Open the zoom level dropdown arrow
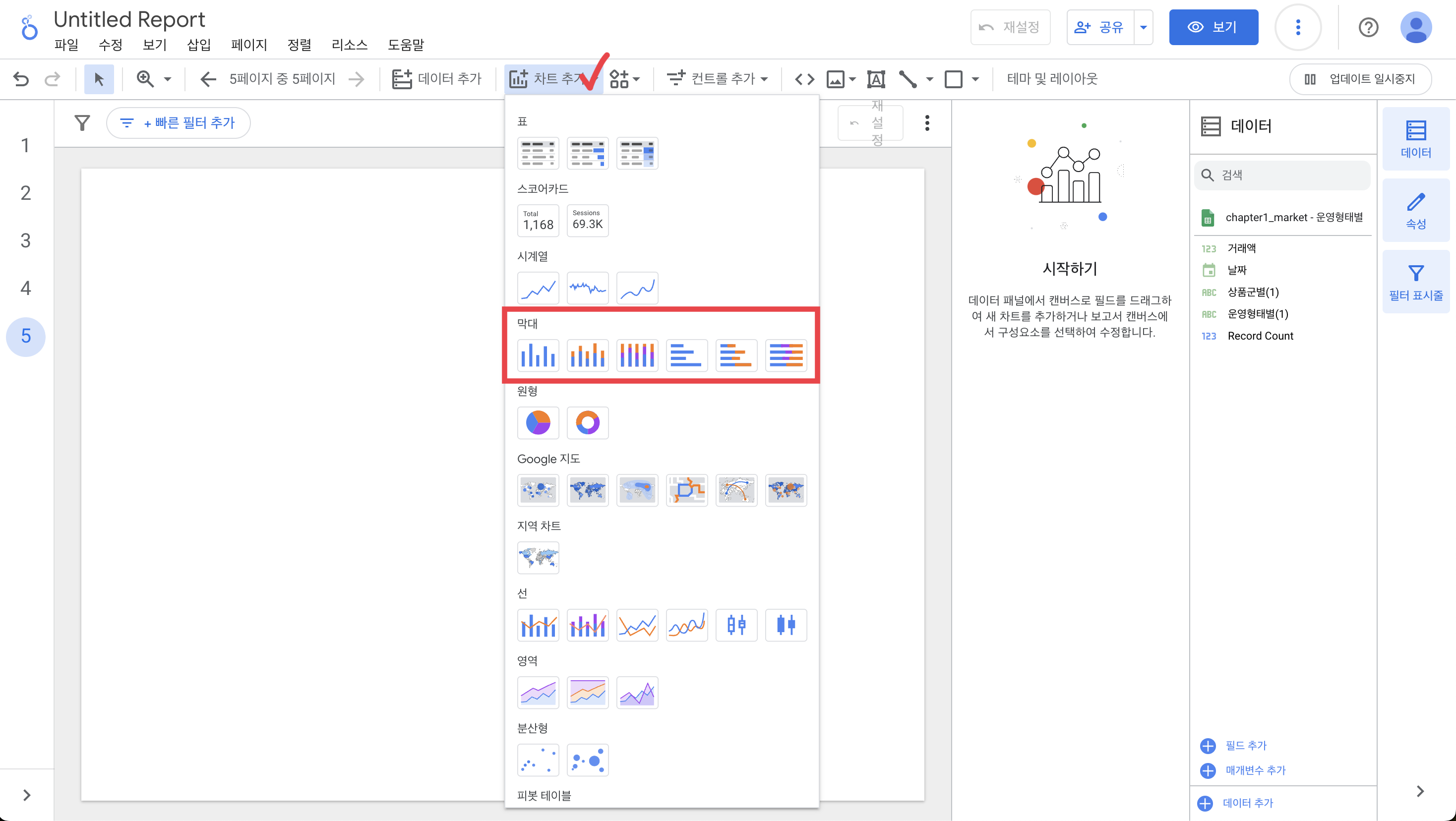Viewport: 1456px width, 821px height. tap(167, 78)
